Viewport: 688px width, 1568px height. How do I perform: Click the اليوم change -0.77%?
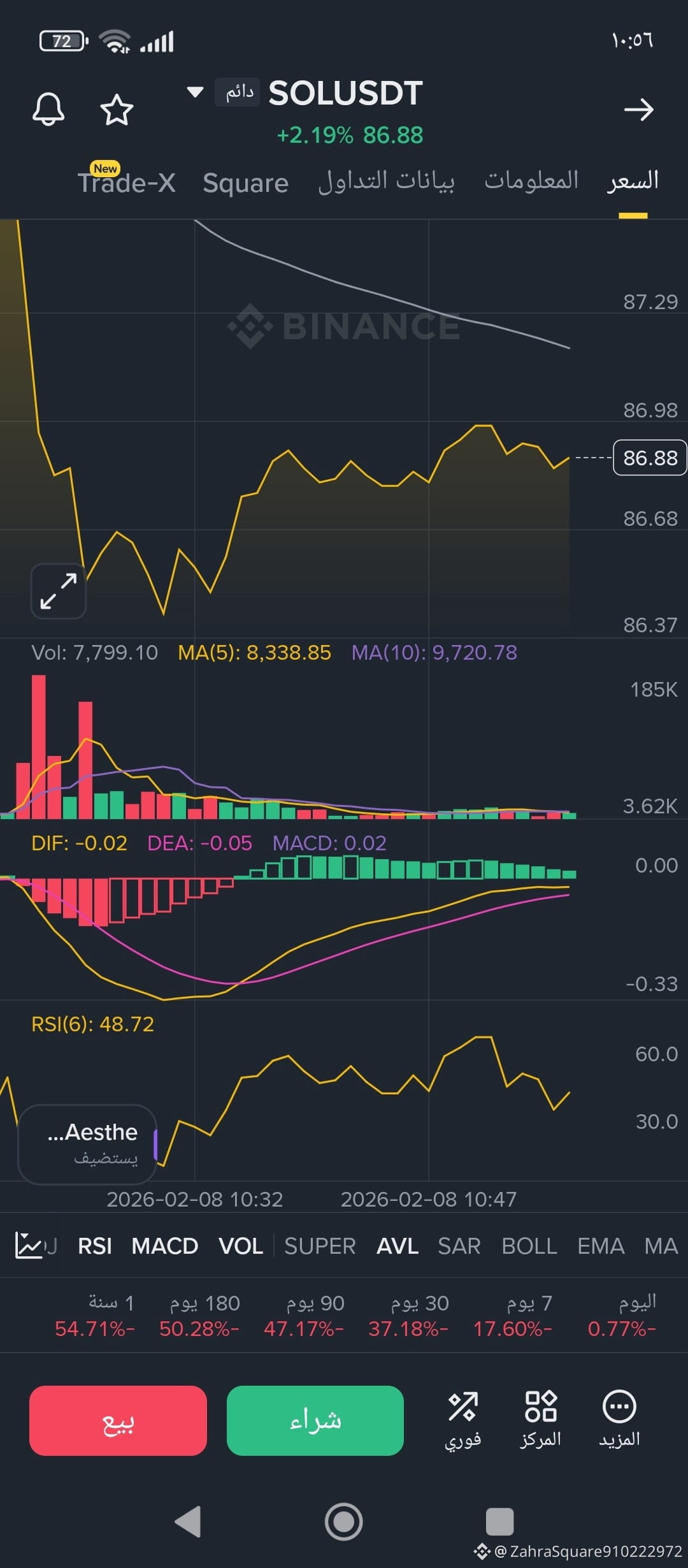(622, 1328)
